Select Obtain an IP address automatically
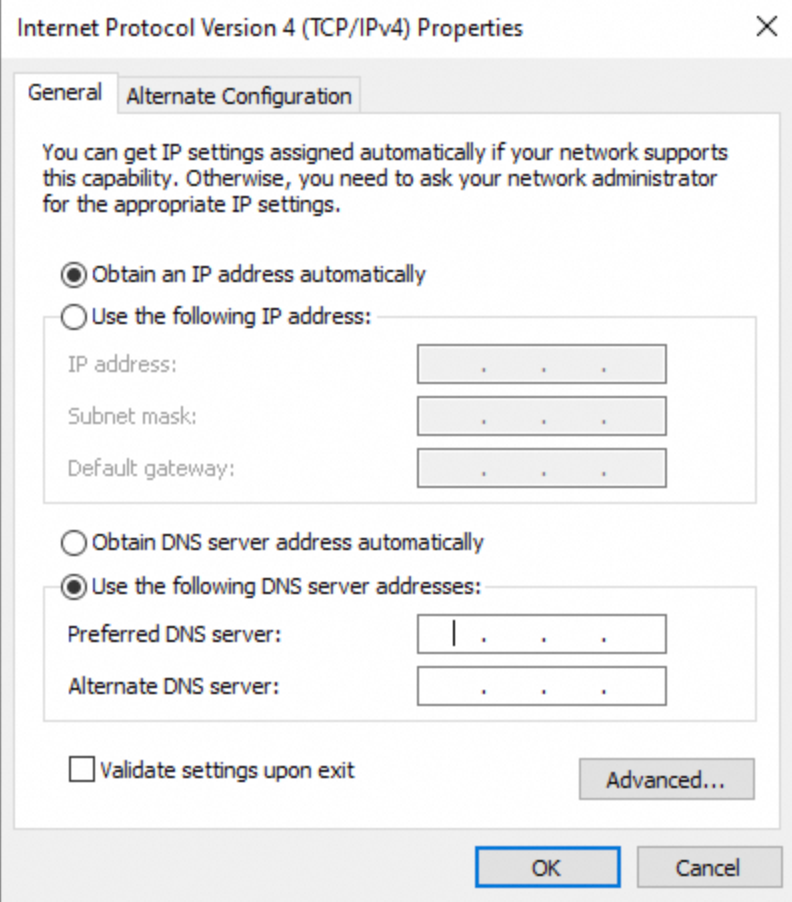792x902 pixels. point(73,274)
